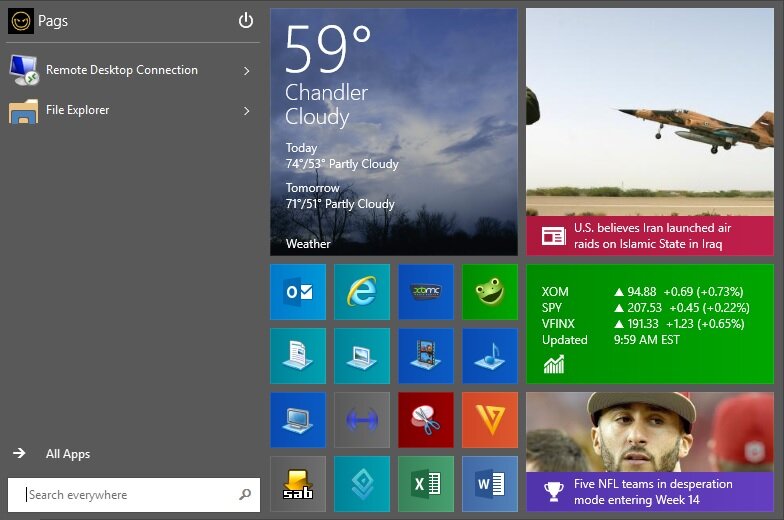Expand Remote Desktop Connection jump list arrow
Viewport: 784px width, 520px height.
tap(246, 71)
